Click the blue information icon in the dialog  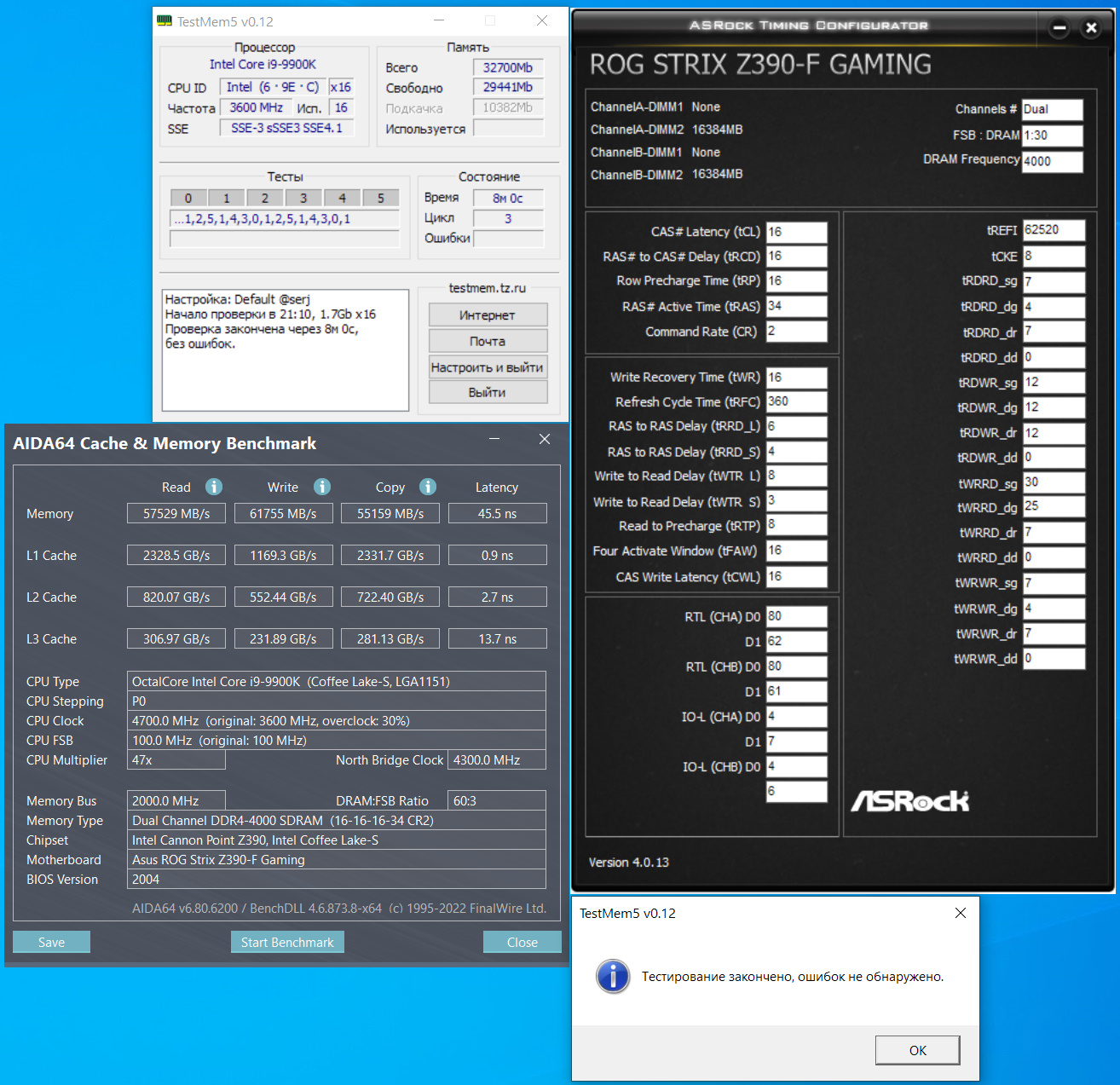pyautogui.click(x=613, y=977)
